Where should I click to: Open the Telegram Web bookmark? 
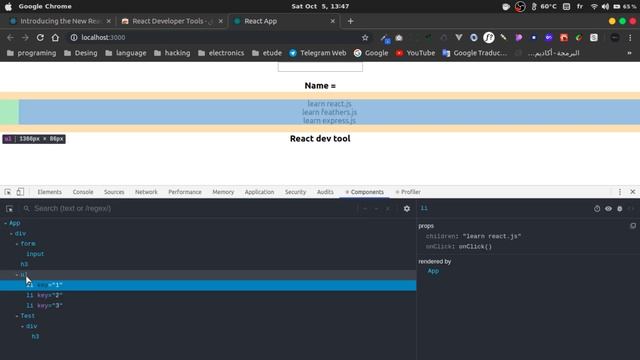pos(318,53)
